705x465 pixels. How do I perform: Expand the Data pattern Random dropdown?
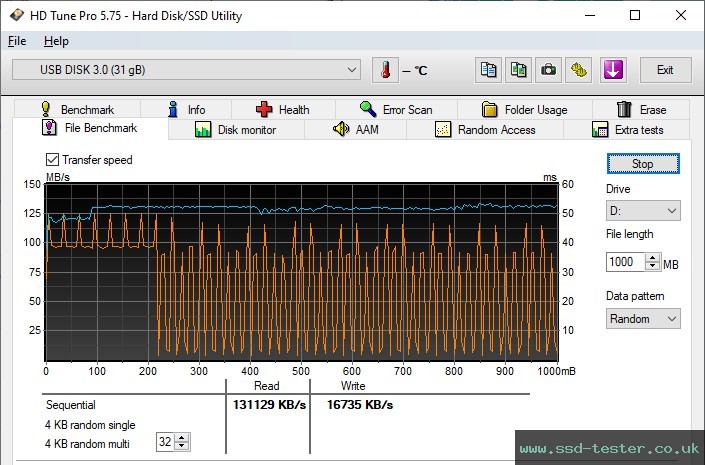pos(643,318)
